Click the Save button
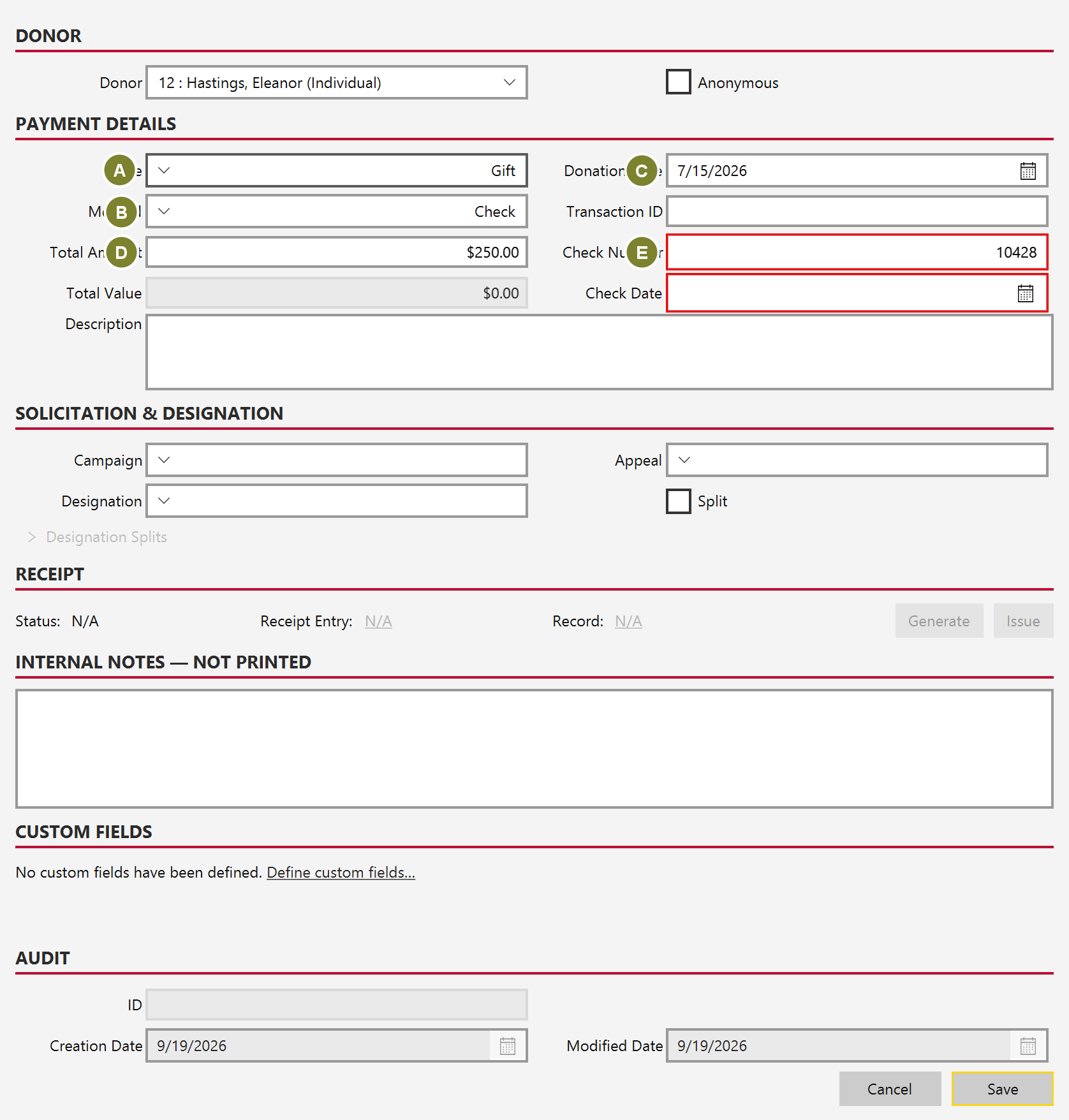Screen dimensions: 1069x1120 click(1002, 1089)
